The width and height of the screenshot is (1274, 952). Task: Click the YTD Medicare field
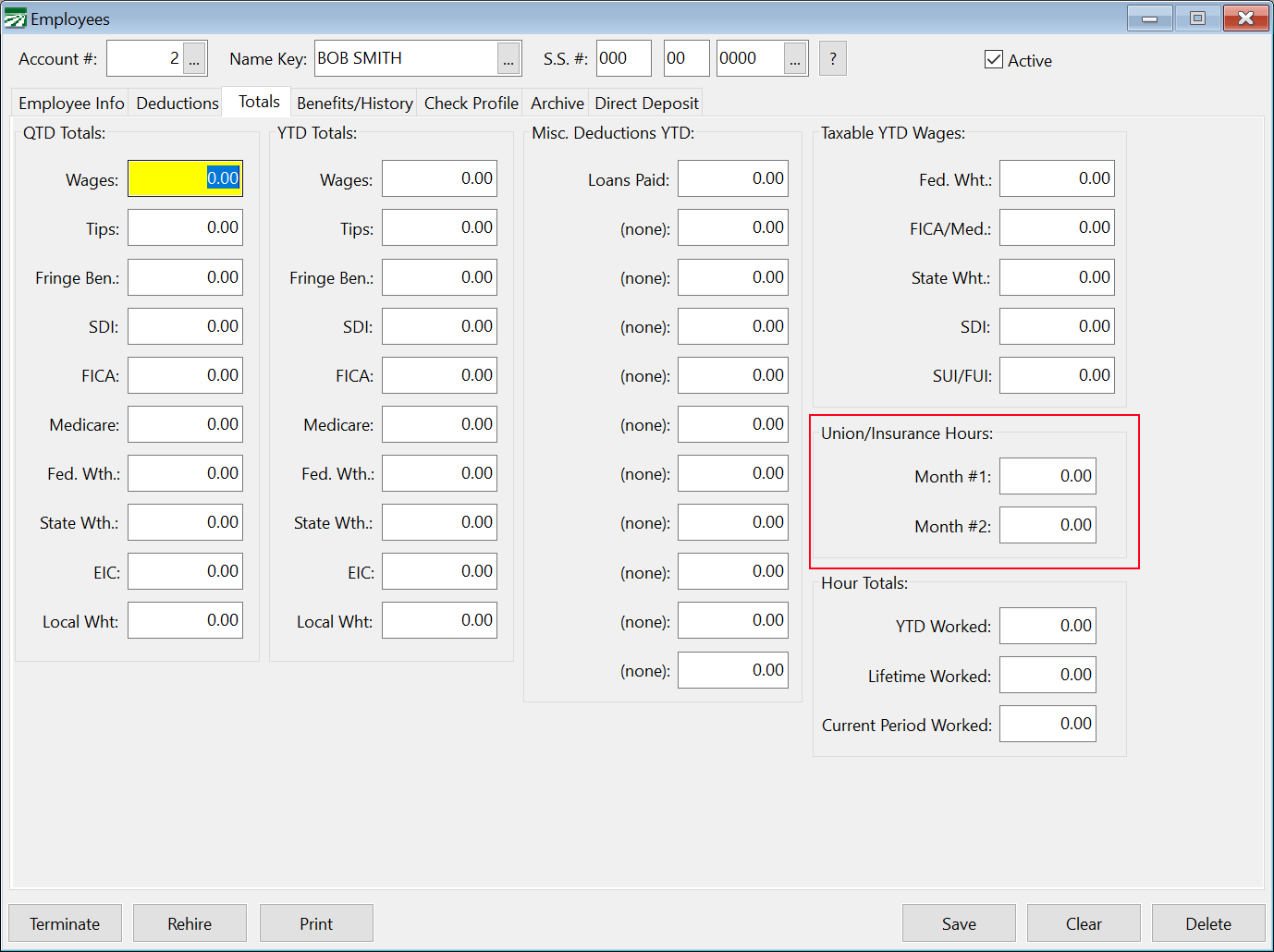click(439, 424)
